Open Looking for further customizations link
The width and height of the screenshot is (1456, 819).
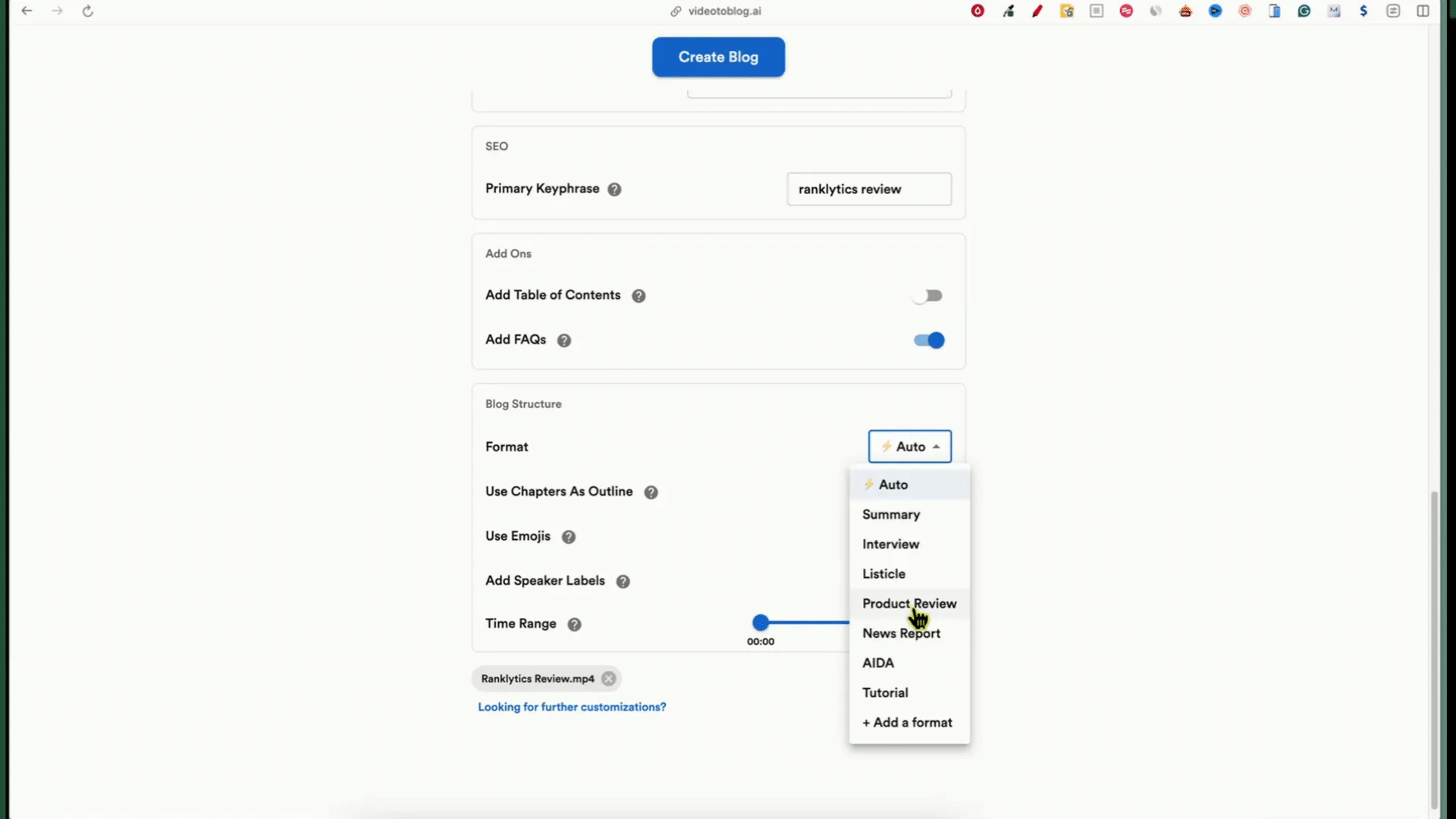[572, 707]
